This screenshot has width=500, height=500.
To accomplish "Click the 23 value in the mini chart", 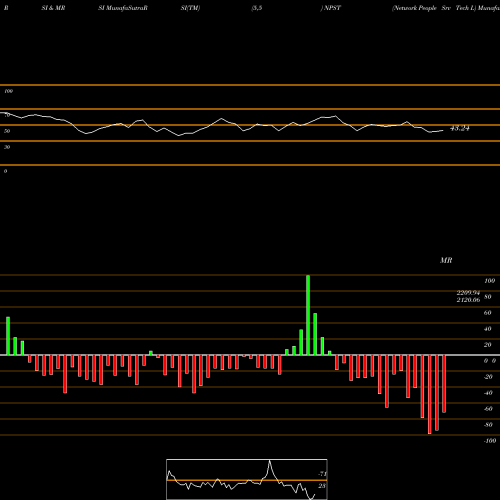I will point(322,486).
